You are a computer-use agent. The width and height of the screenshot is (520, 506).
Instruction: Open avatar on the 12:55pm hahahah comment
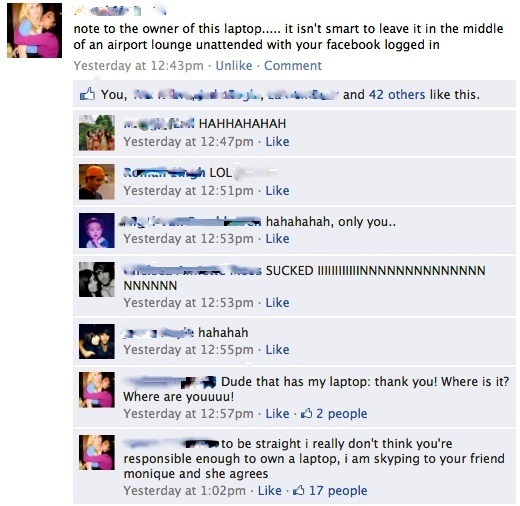tap(97, 341)
